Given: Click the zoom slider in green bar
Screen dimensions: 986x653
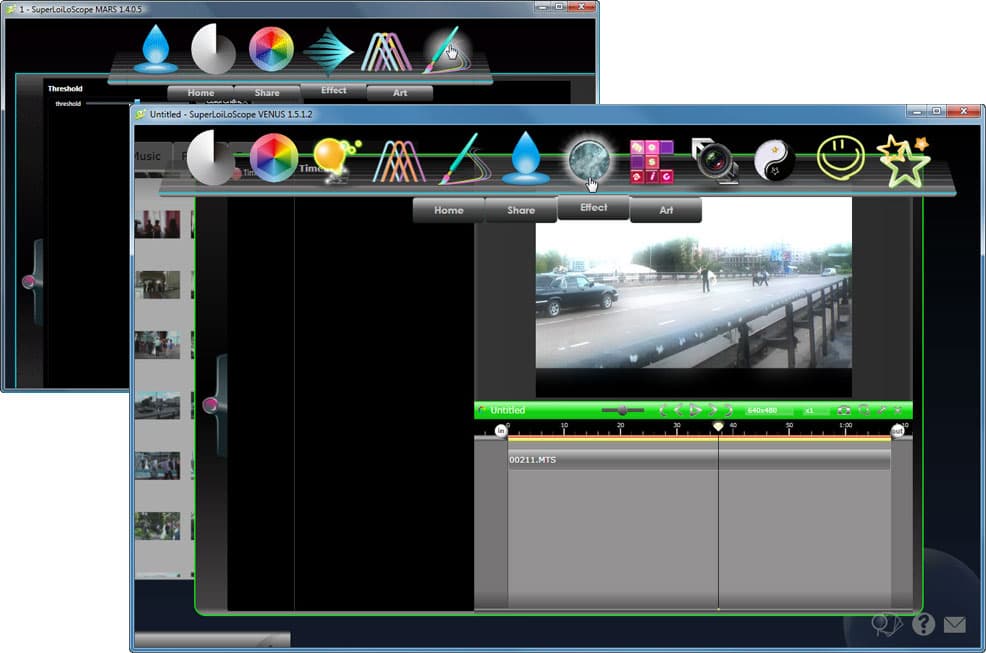Looking at the screenshot, I should (623, 410).
